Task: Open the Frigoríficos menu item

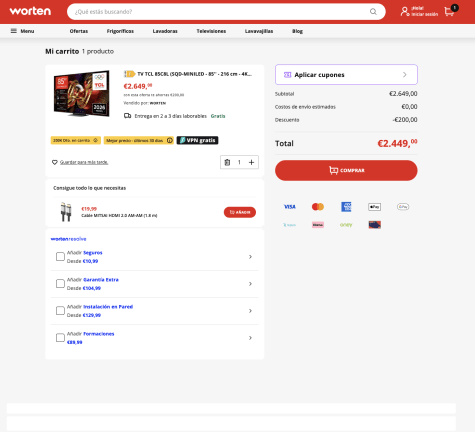Action: (120, 31)
